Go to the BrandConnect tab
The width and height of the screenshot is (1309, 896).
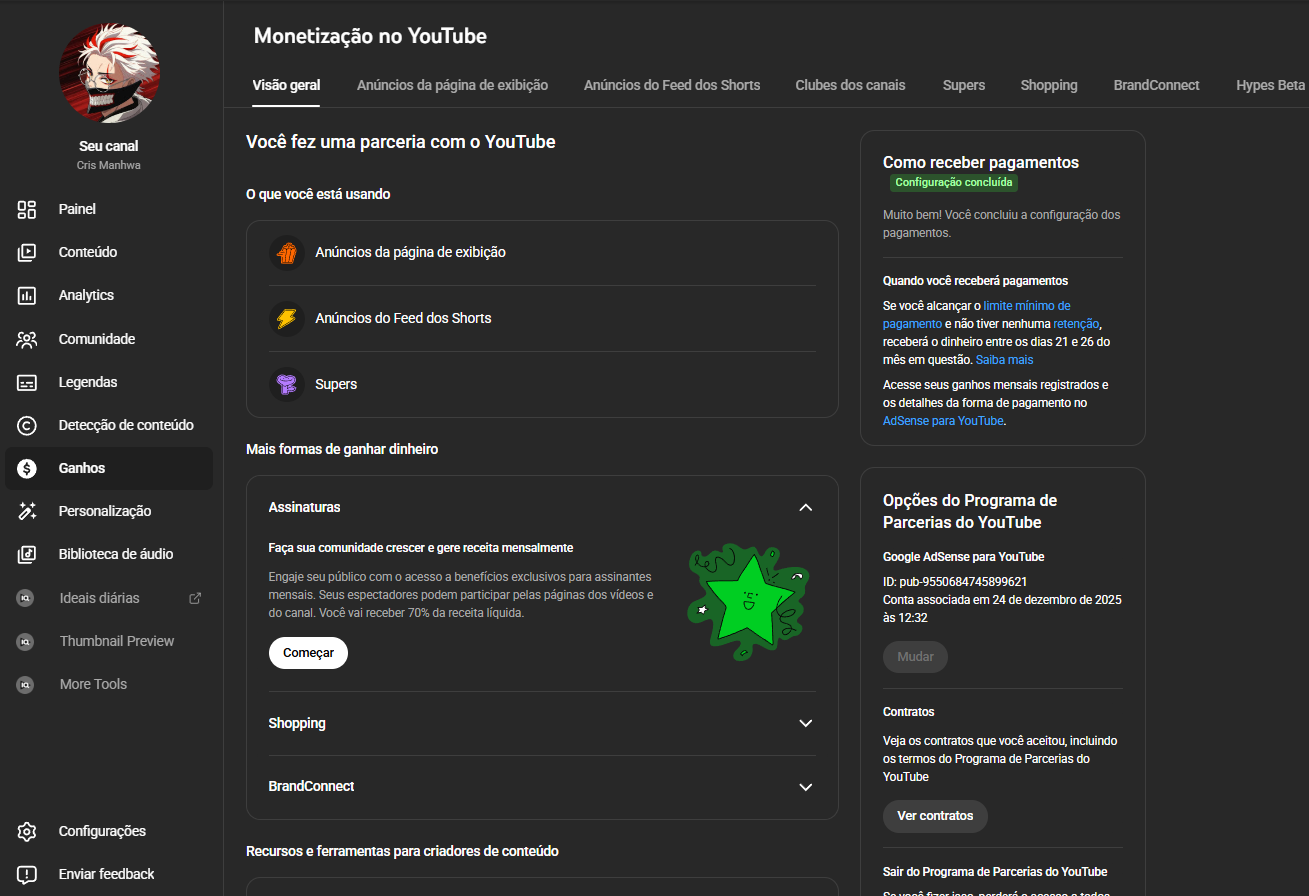pyautogui.click(x=1157, y=85)
